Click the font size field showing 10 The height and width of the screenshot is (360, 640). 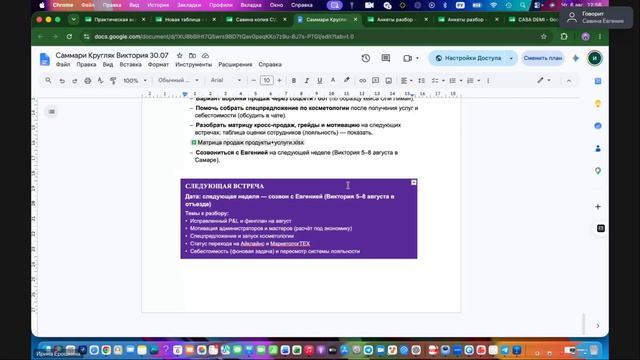(267, 80)
